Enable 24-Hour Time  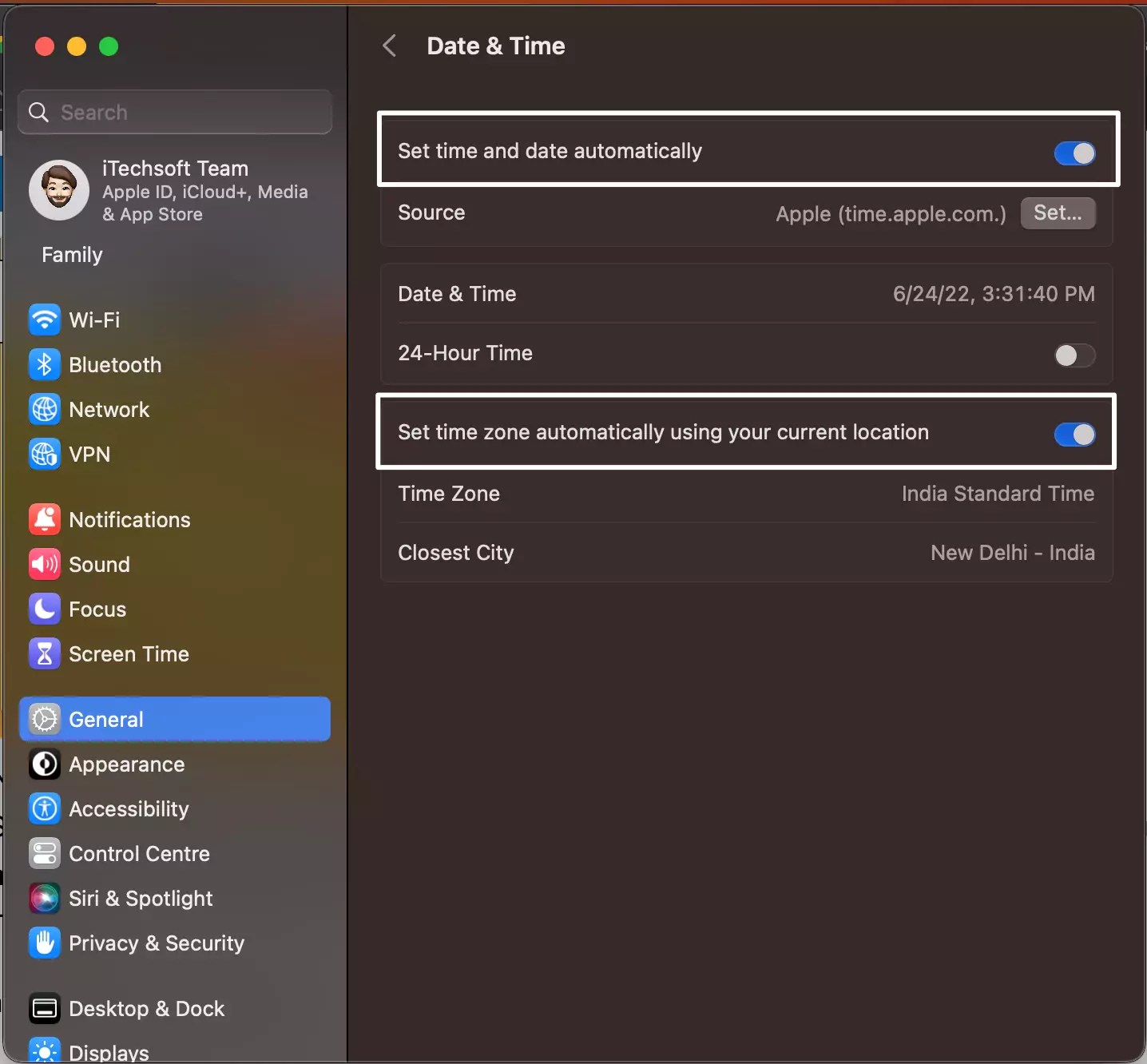pyautogui.click(x=1074, y=355)
